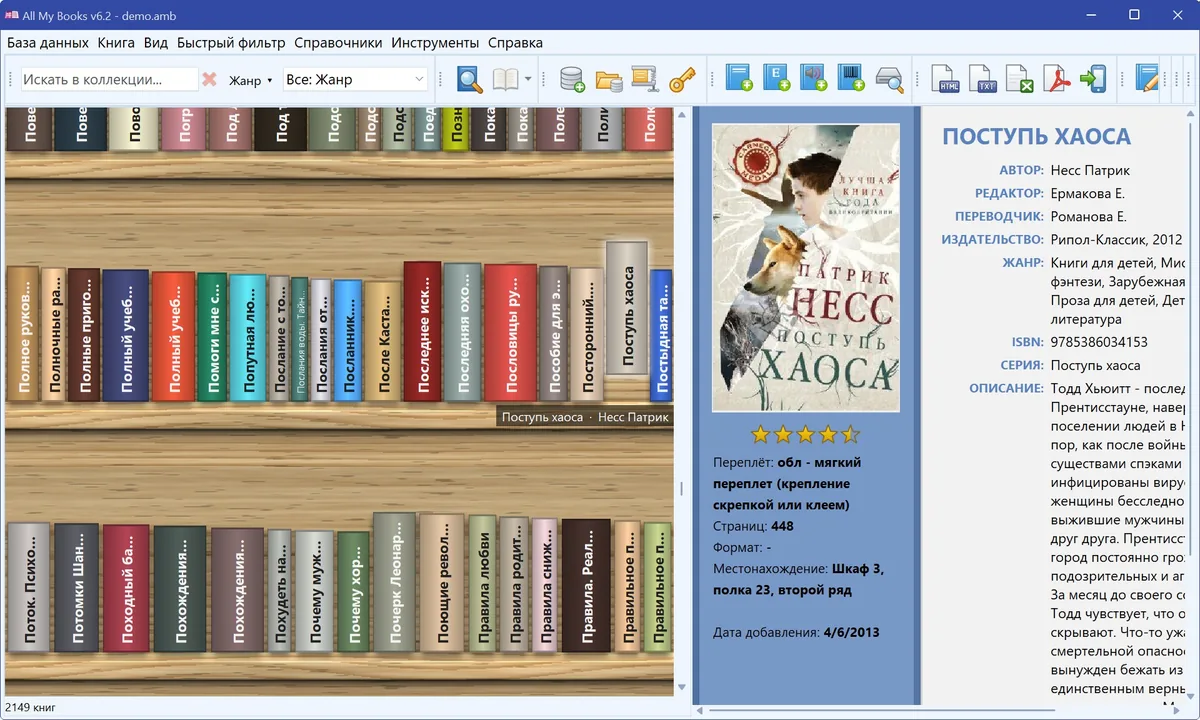Export collection to PDF icon
The width and height of the screenshot is (1200, 720).
click(x=1056, y=79)
